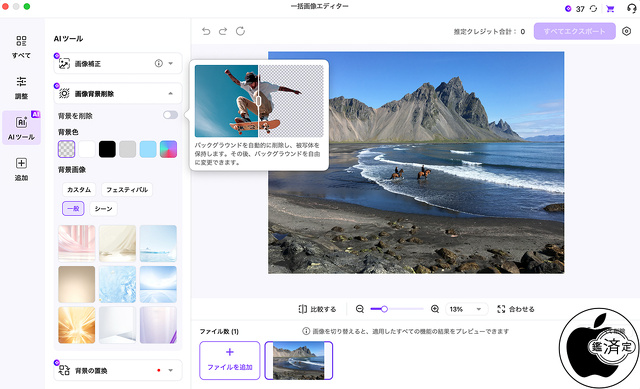The width and height of the screenshot is (640, 389).
Task: Click the 比較する compare icon
Action: point(302,309)
